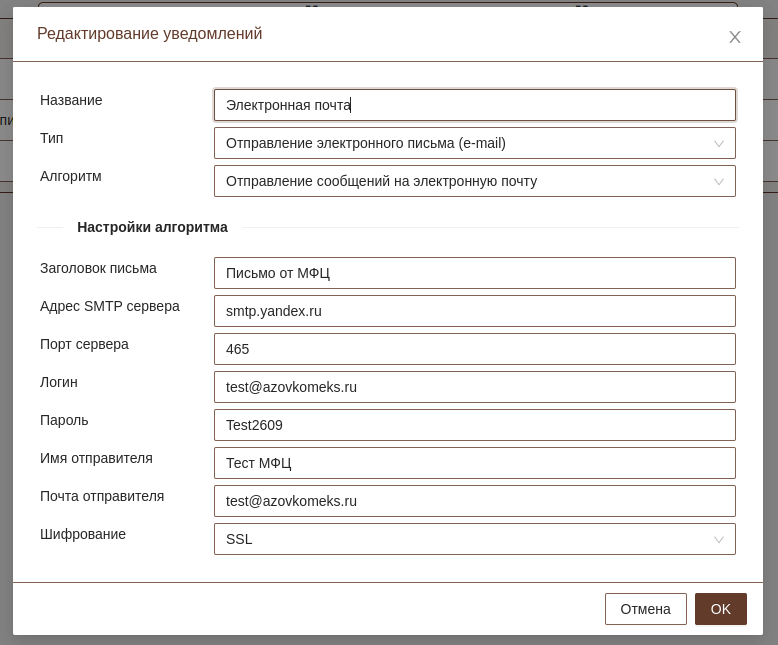Open the Шифрование dropdown showing SSL
Image resolution: width=778 pixels, height=645 pixels.
474,539
